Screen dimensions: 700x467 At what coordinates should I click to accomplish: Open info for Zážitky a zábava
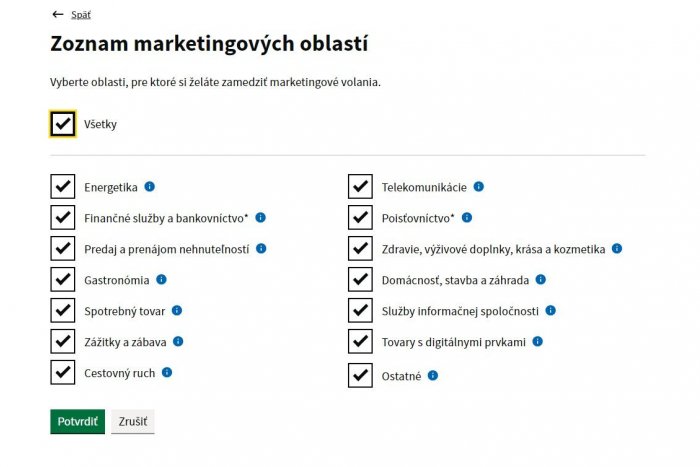point(179,341)
